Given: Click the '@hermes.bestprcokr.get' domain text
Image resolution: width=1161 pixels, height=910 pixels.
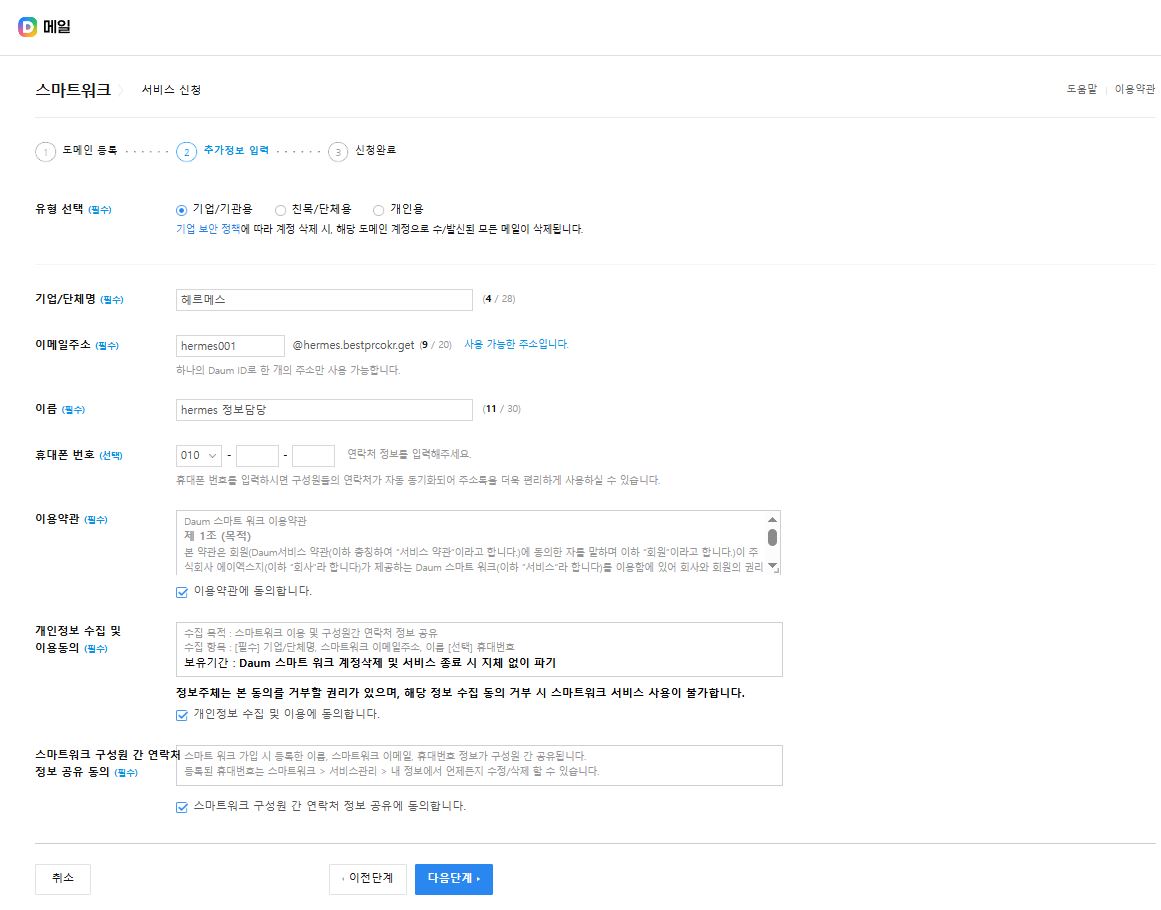Looking at the screenshot, I should pos(353,345).
